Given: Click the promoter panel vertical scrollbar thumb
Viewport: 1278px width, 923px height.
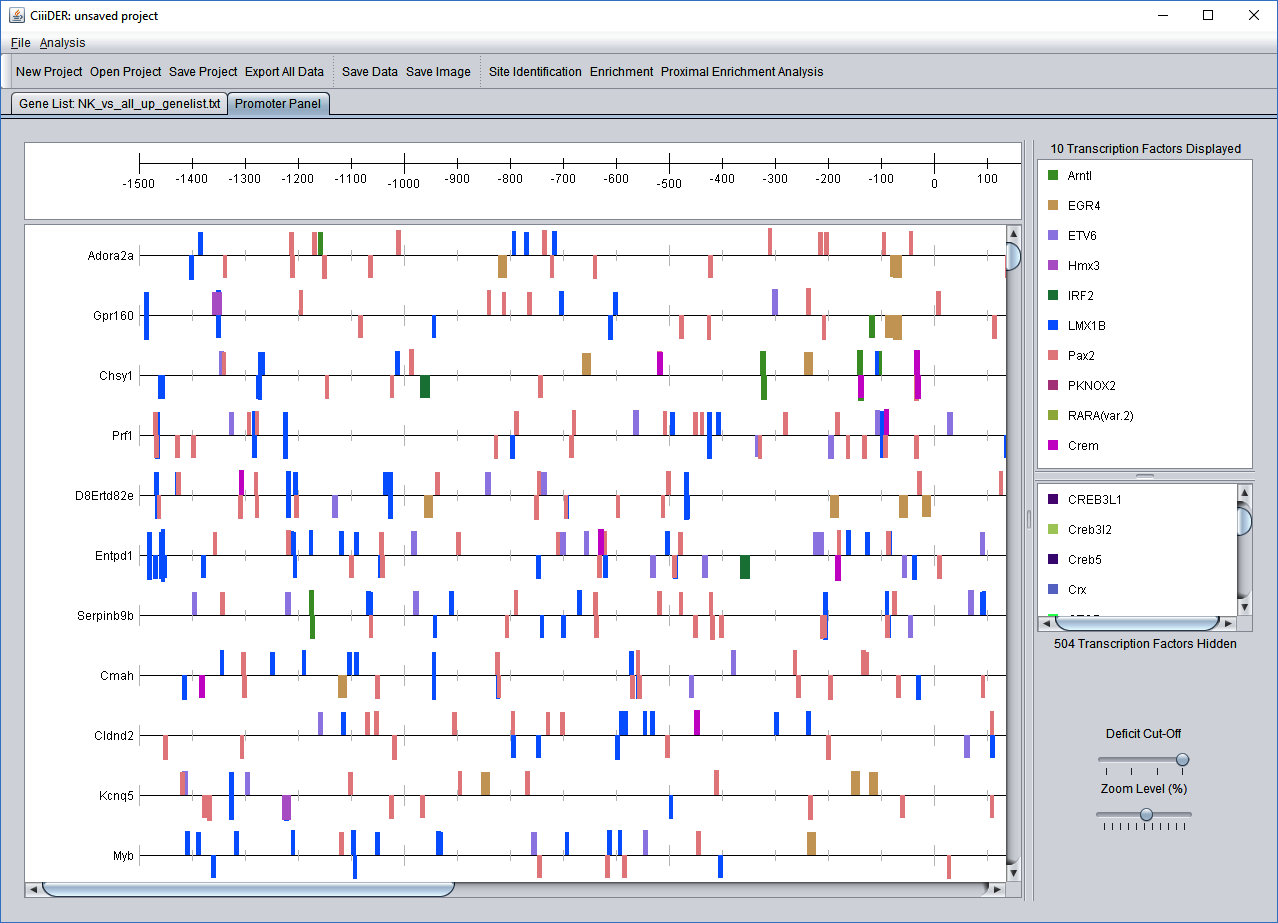Looking at the screenshot, I should 1013,257.
